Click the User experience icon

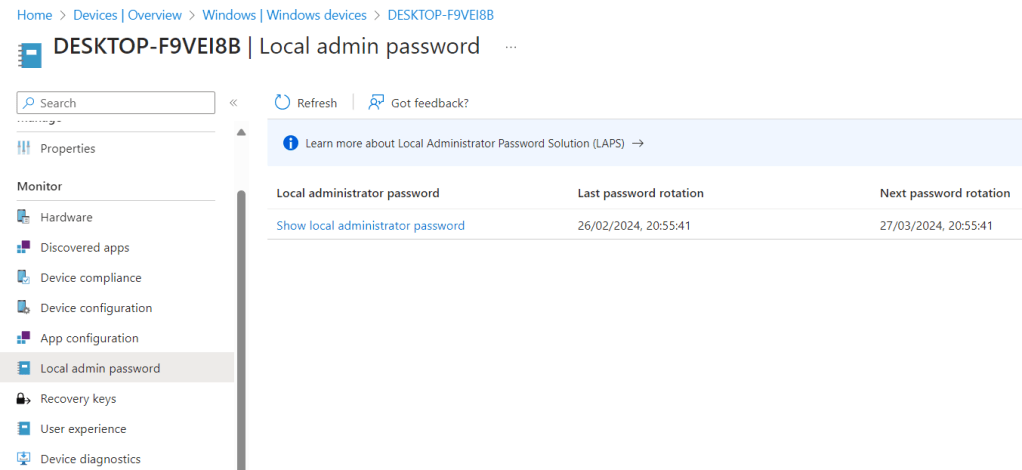(24, 429)
